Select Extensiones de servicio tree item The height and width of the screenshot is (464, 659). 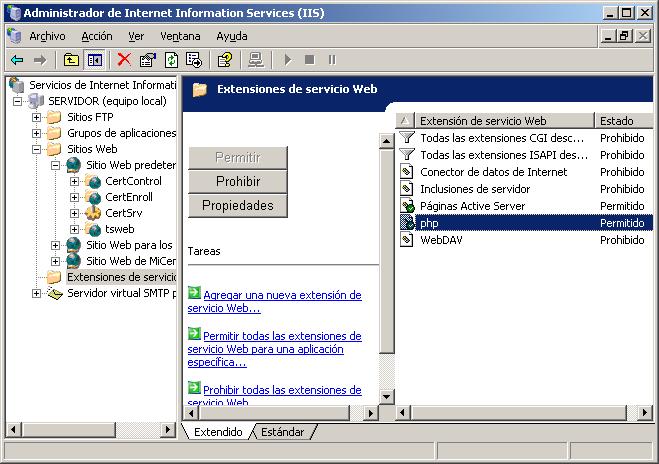(x=121, y=277)
